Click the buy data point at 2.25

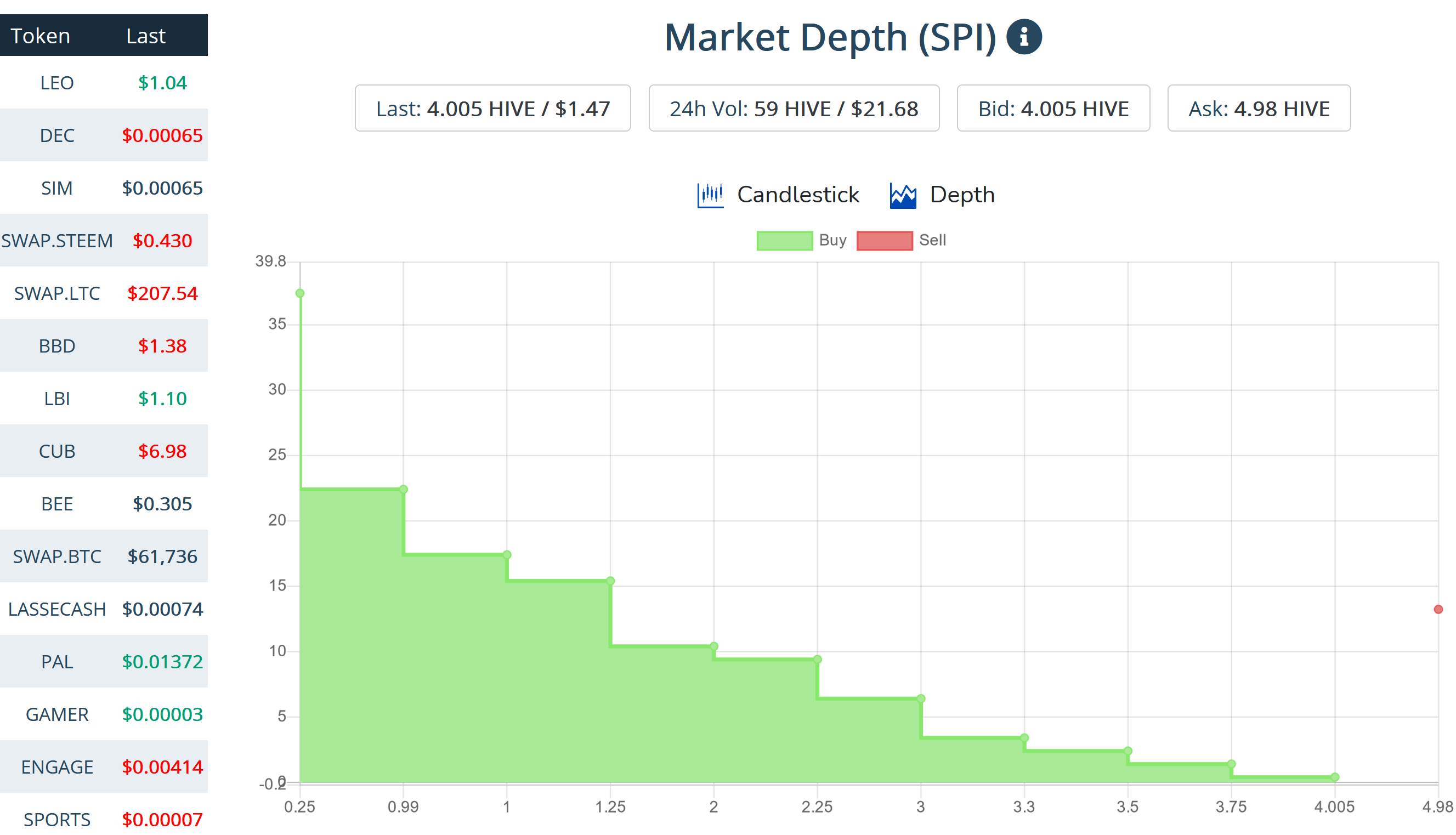pos(818,660)
